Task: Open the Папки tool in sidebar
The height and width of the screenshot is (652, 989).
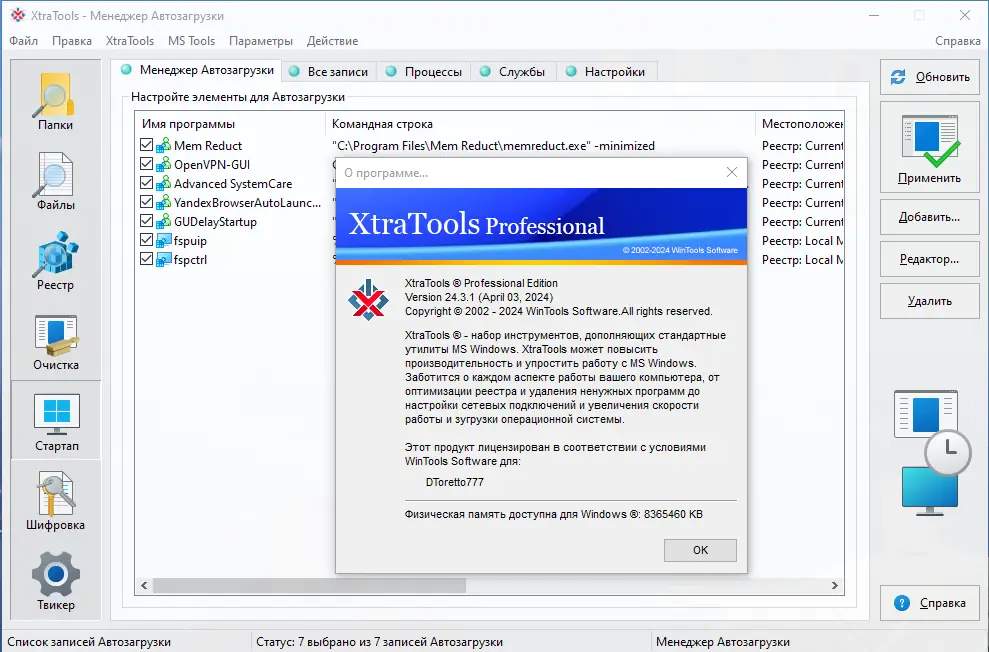Action: [x=56, y=101]
